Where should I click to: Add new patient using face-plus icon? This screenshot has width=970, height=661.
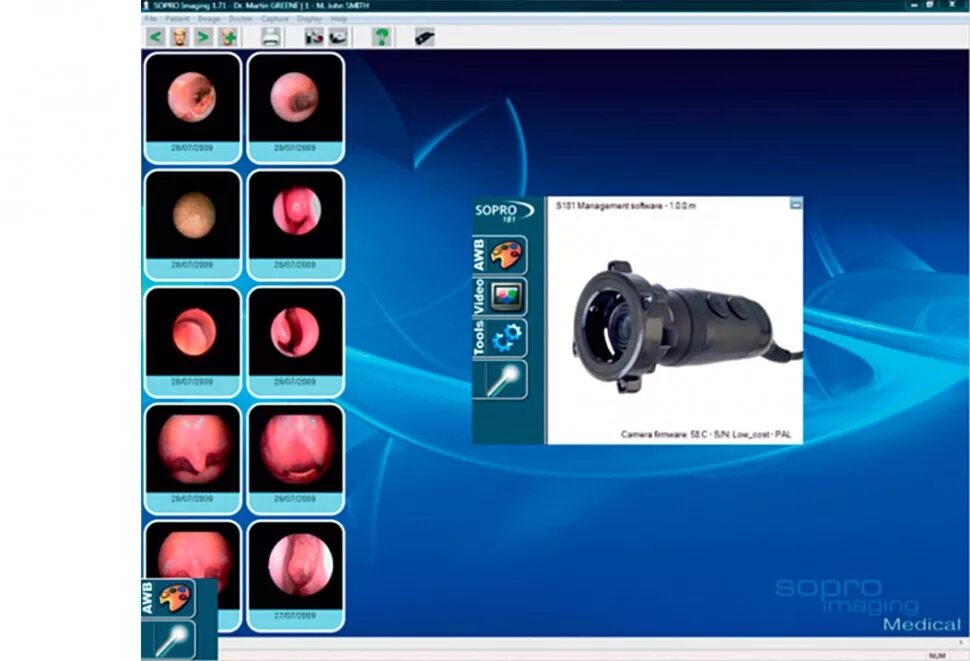(x=228, y=37)
